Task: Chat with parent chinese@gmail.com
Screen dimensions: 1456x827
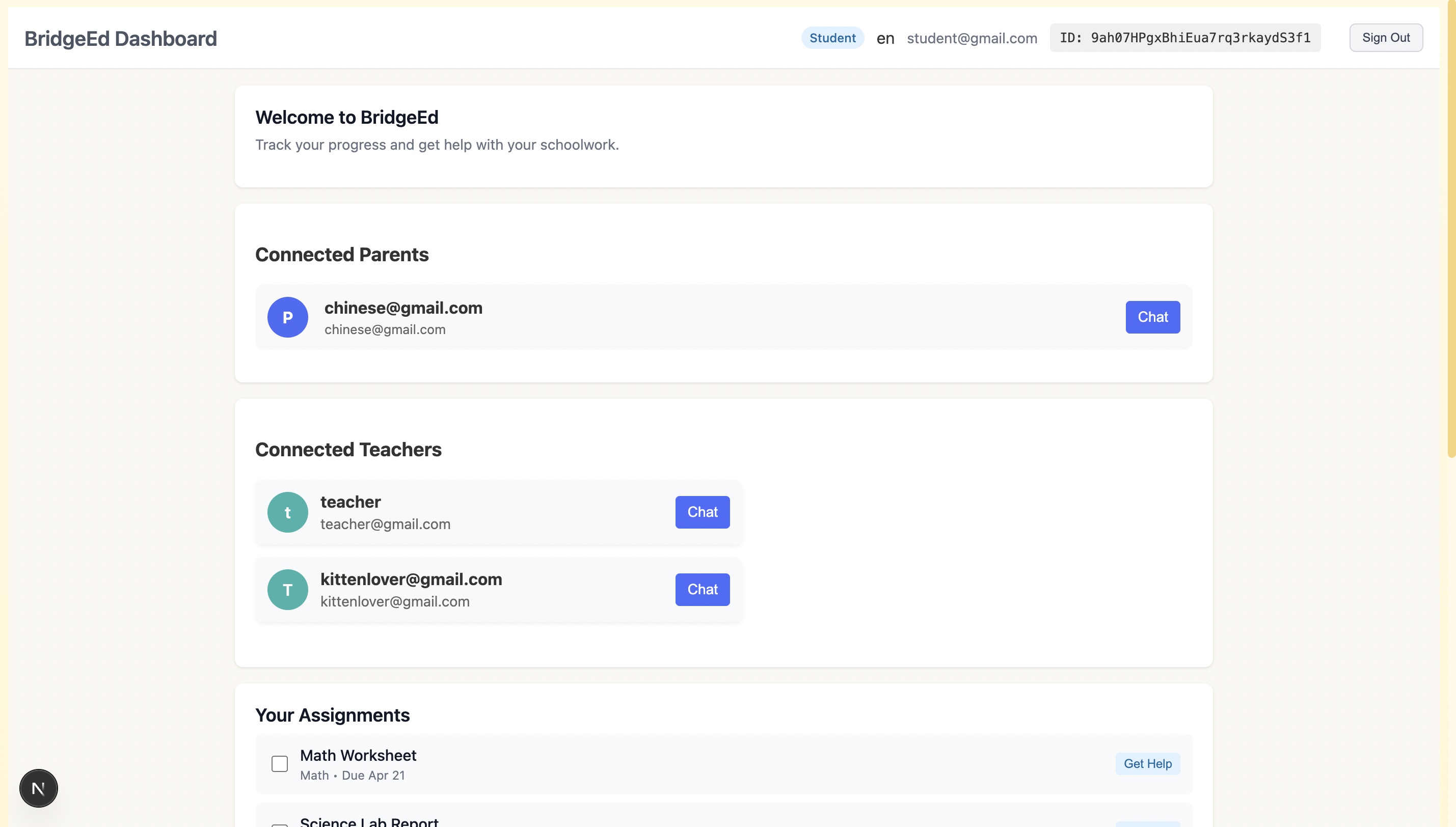Action: point(1152,317)
